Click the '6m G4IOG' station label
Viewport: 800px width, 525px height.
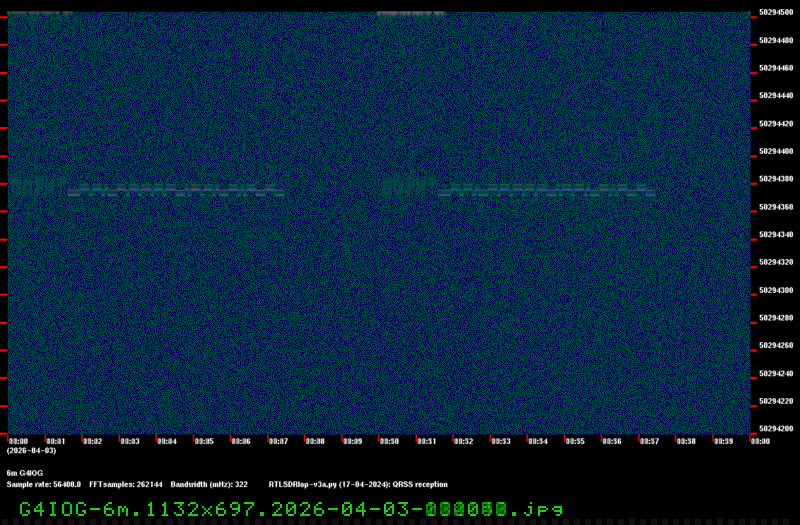tap(25, 472)
